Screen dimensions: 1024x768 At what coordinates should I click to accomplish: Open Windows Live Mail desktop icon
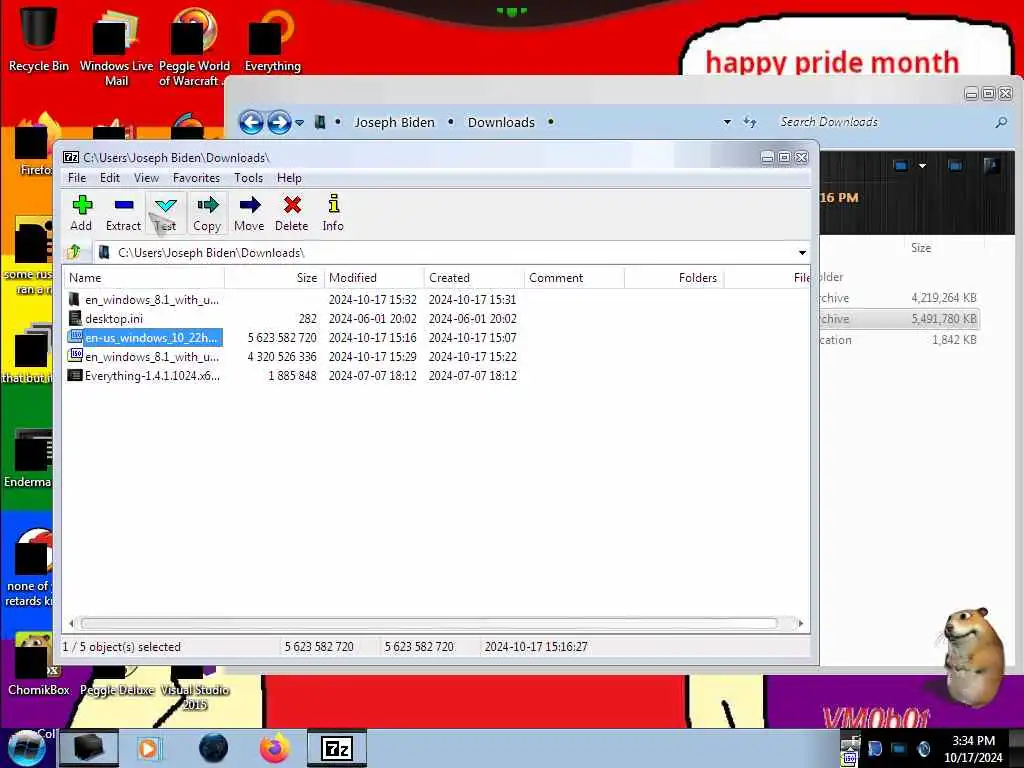click(116, 47)
